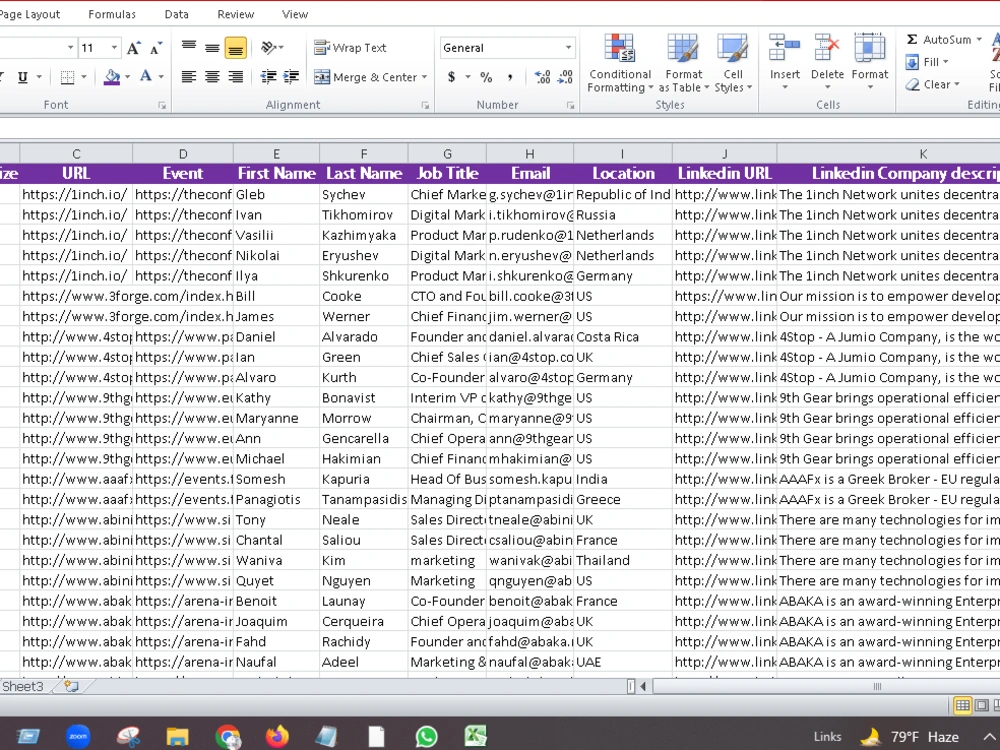This screenshot has height=750, width=1000.
Task: Switch to Normal view in status bar
Action: (962, 705)
